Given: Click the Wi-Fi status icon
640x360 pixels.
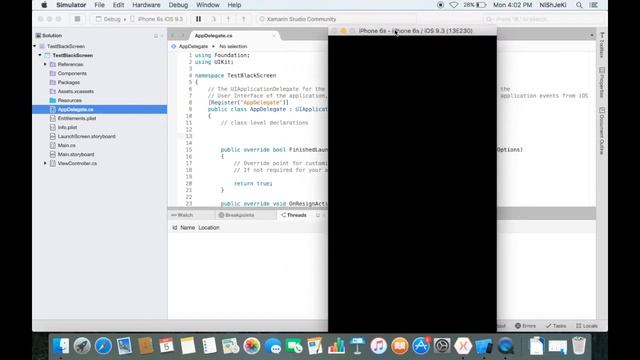Looking at the screenshot, I should [x=453, y=5].
